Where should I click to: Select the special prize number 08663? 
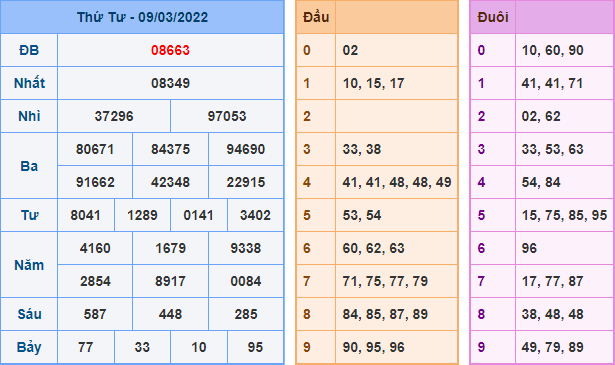pos(170,50)
